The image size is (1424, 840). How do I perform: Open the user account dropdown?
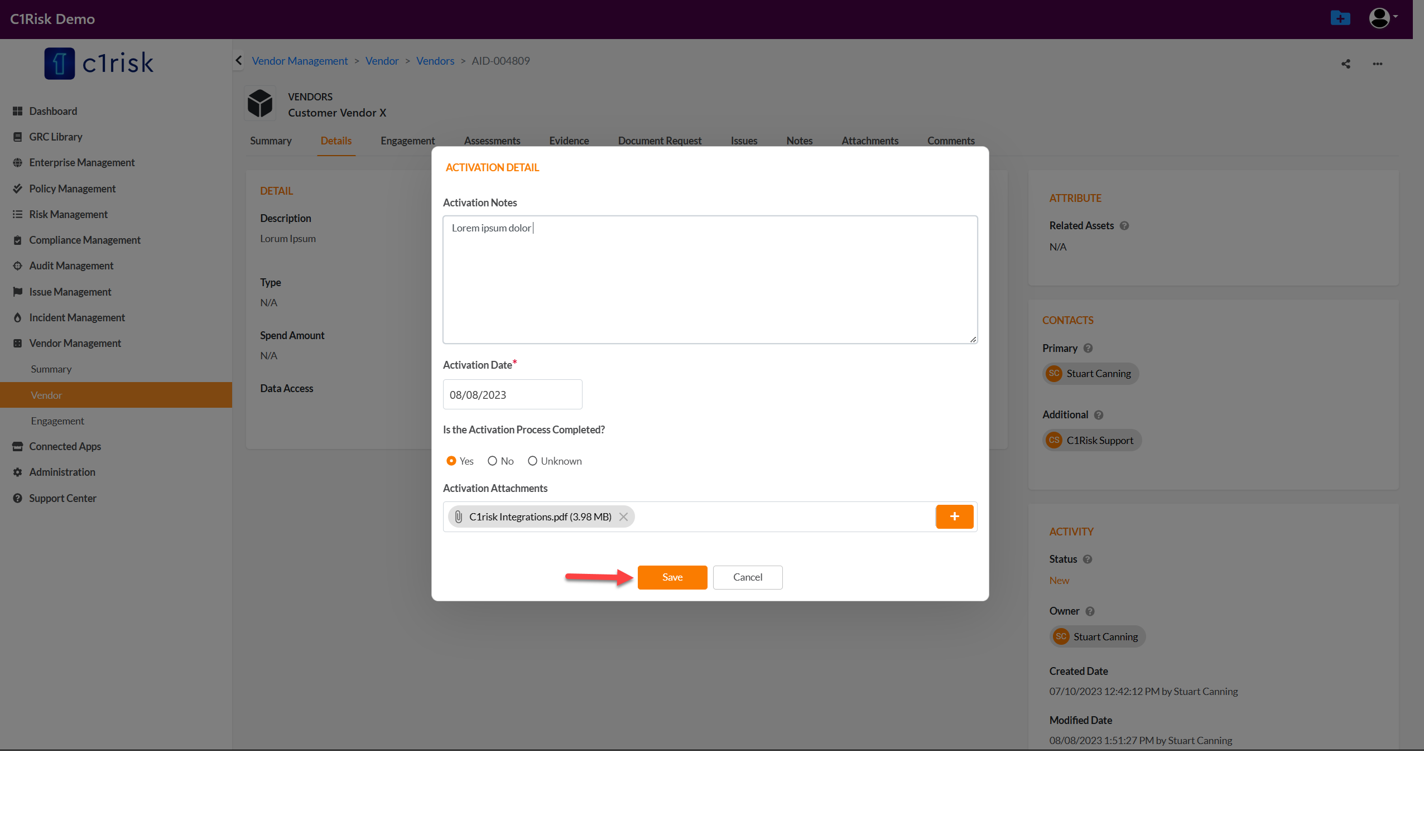tap(1383, 18)
